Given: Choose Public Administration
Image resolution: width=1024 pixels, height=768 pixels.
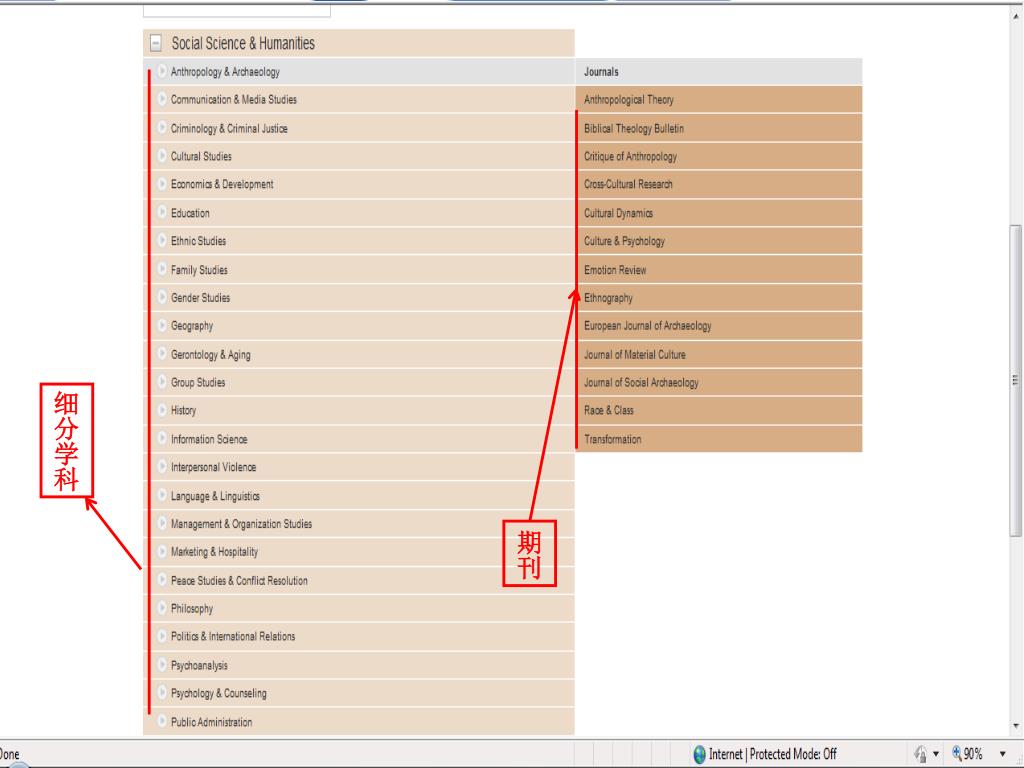Looking at the screenshot, I should (x=212, y=722).
